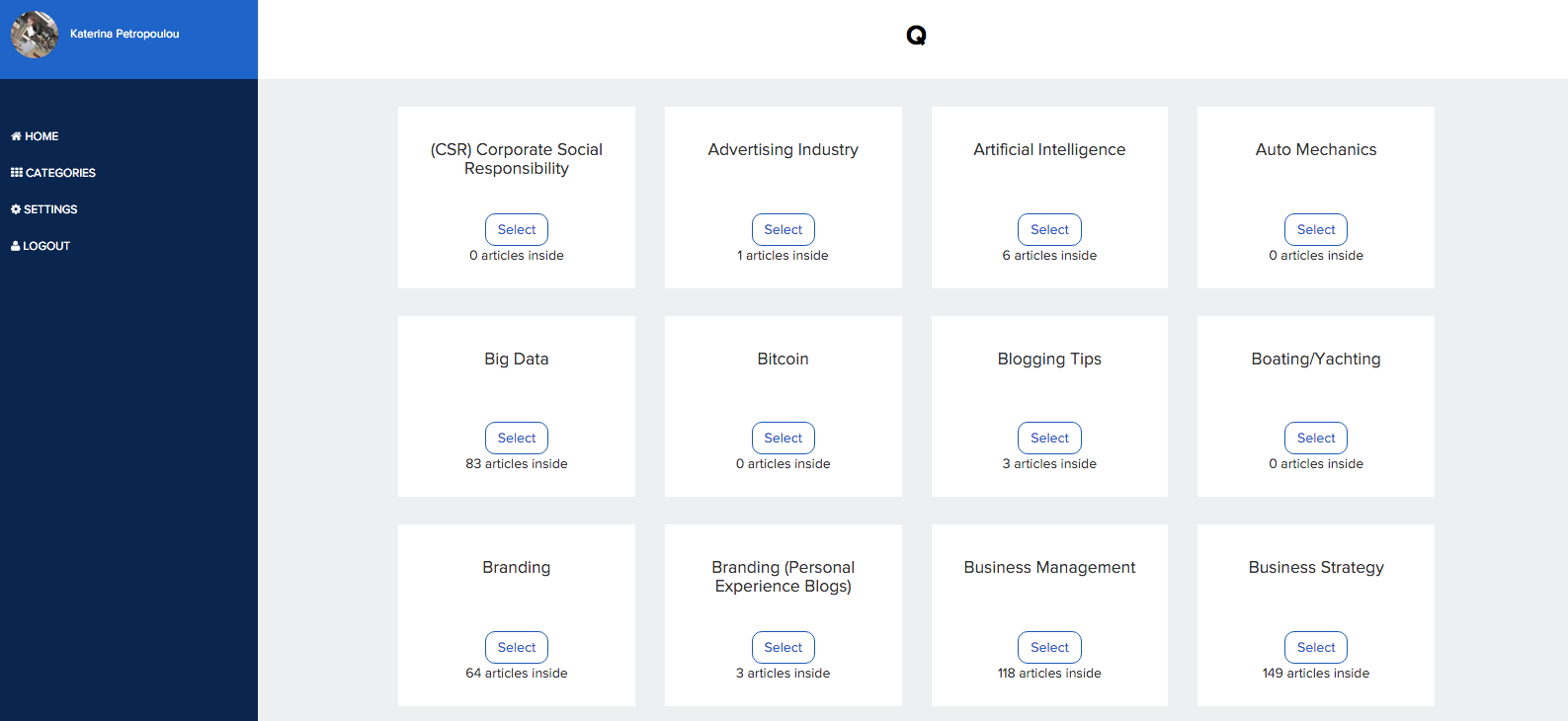Go to HOME in sidebar
This screenshot has width=1568, height=721.
35,136
